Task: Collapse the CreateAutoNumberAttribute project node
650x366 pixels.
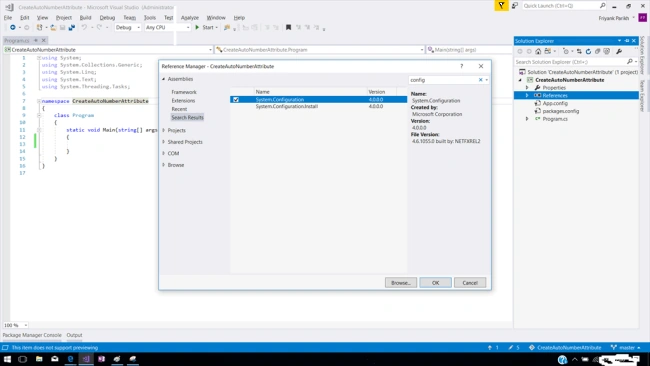Action: [x=520, y=80]
